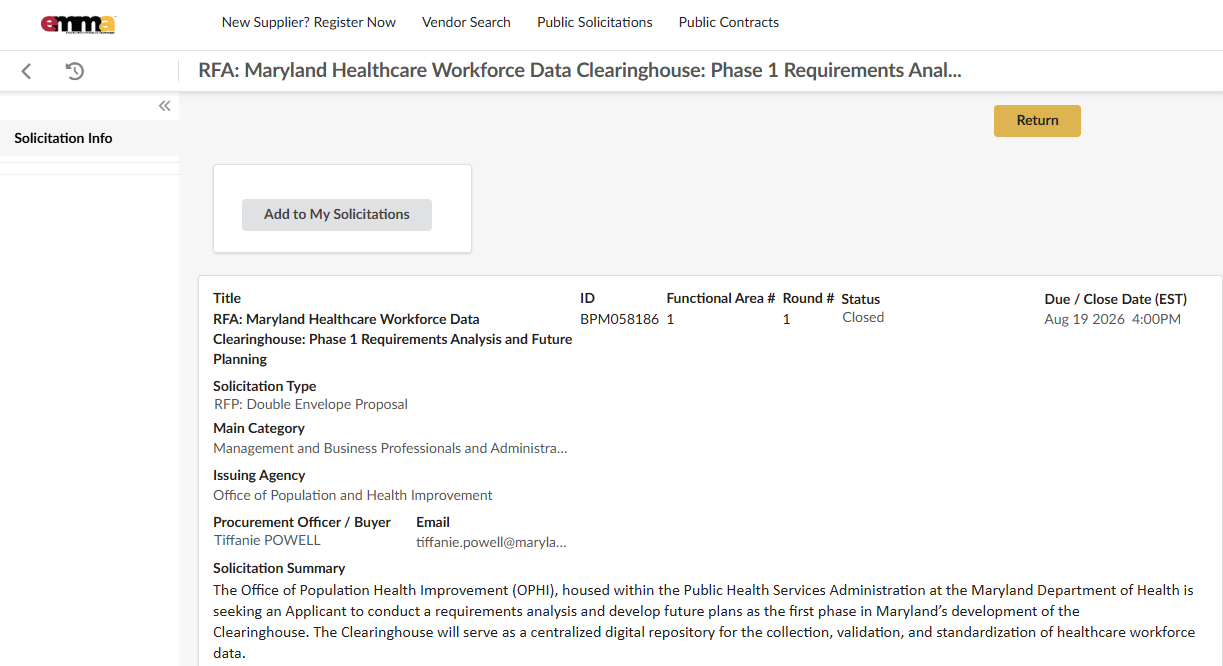1223x666 pixels.
Task: Click Office of Population and Health Improvement
Action: (x=353, y=495)
